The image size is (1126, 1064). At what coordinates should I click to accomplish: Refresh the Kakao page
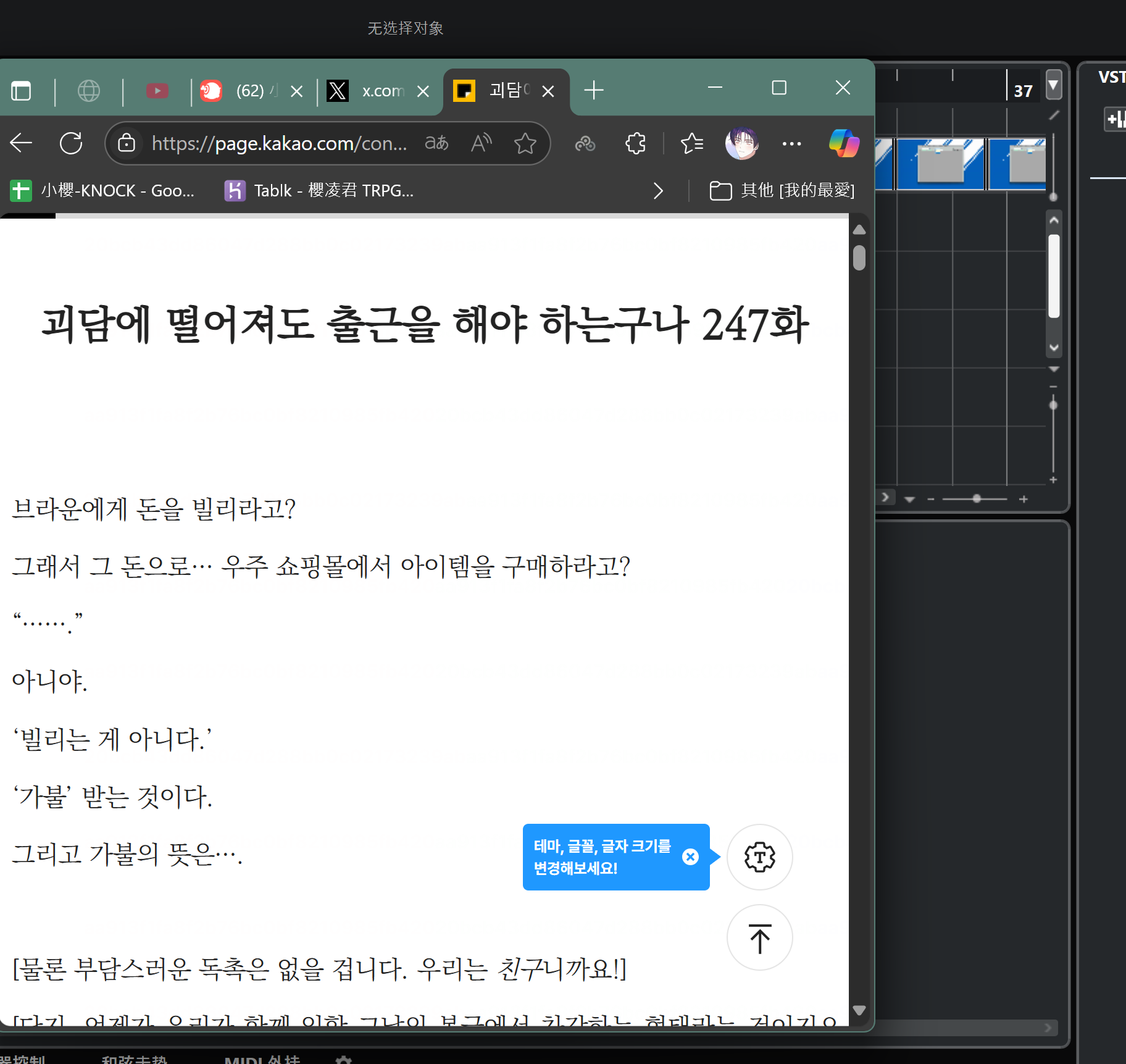(x=71, y=144)
